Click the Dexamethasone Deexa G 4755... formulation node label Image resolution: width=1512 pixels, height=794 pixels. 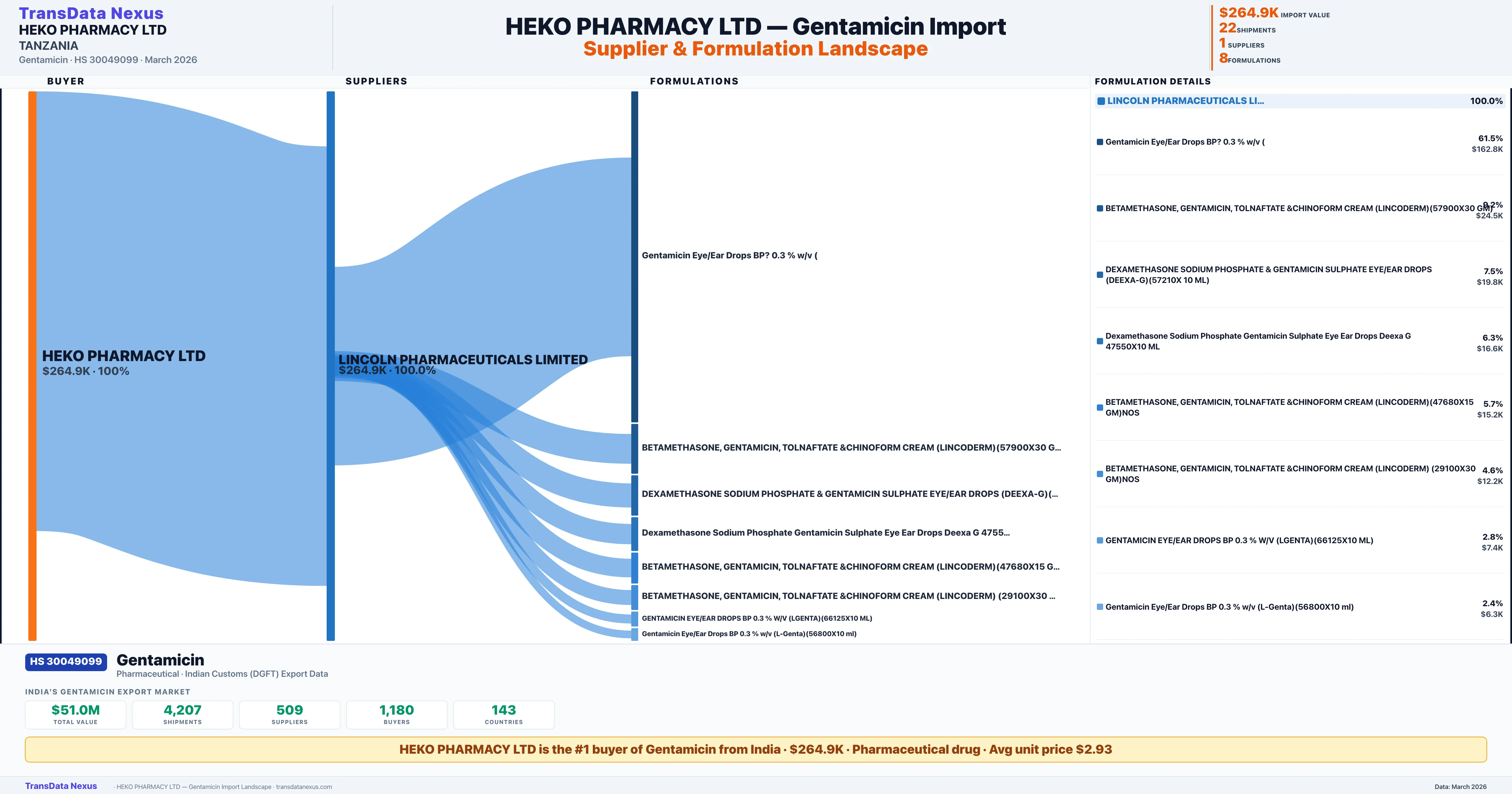click(825, 533)
